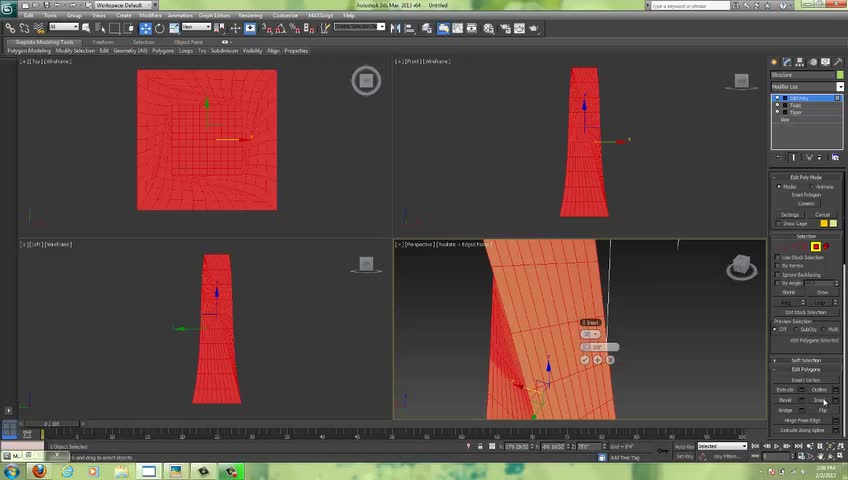This screenshot has height=480, width=848.
Task: Open the Rendering menu
Action: pyautogui.click(x=250, y=16)
